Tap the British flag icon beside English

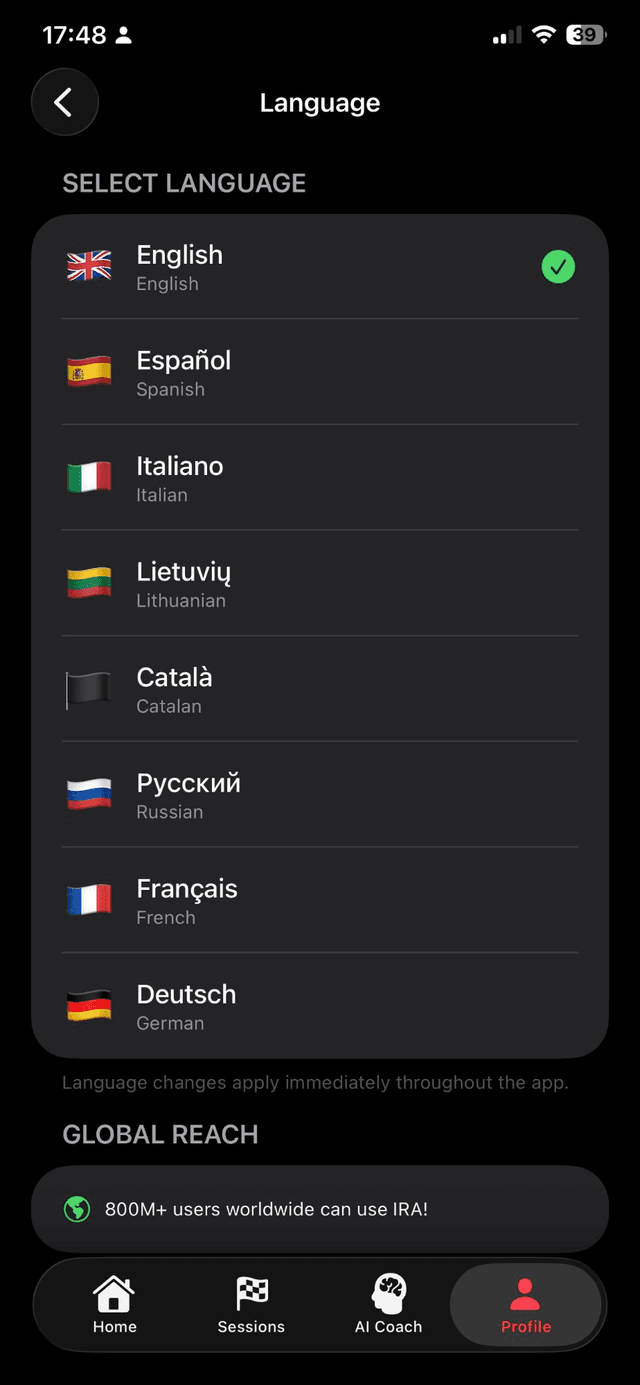tap(88, 267)
